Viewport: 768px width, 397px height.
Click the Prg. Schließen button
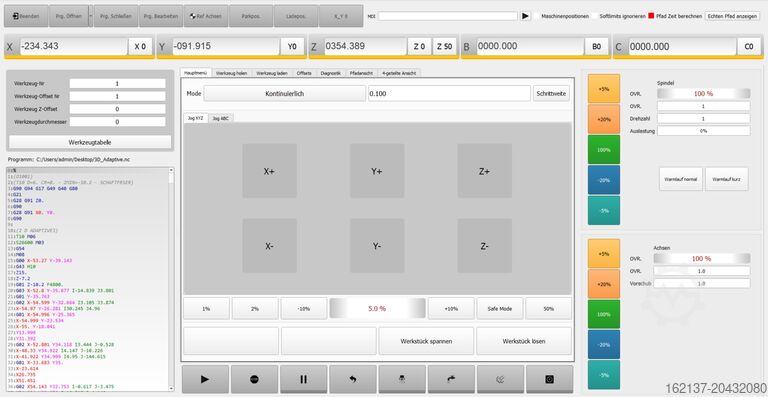pos(116,16)
